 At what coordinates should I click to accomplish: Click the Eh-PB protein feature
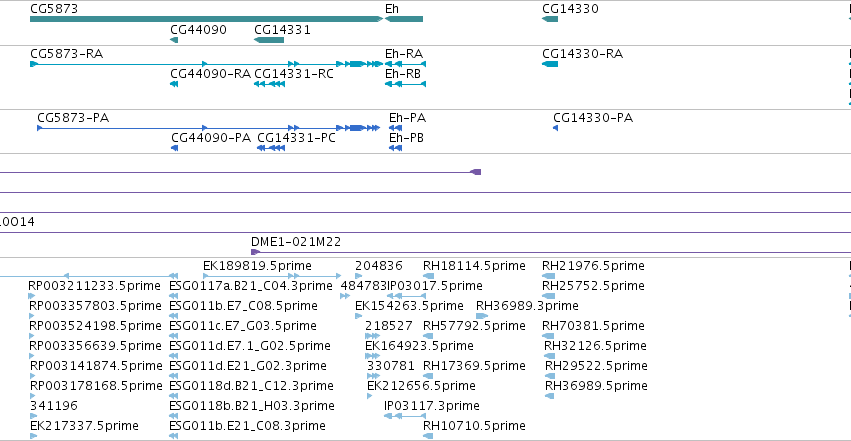(x=396, y=148)
